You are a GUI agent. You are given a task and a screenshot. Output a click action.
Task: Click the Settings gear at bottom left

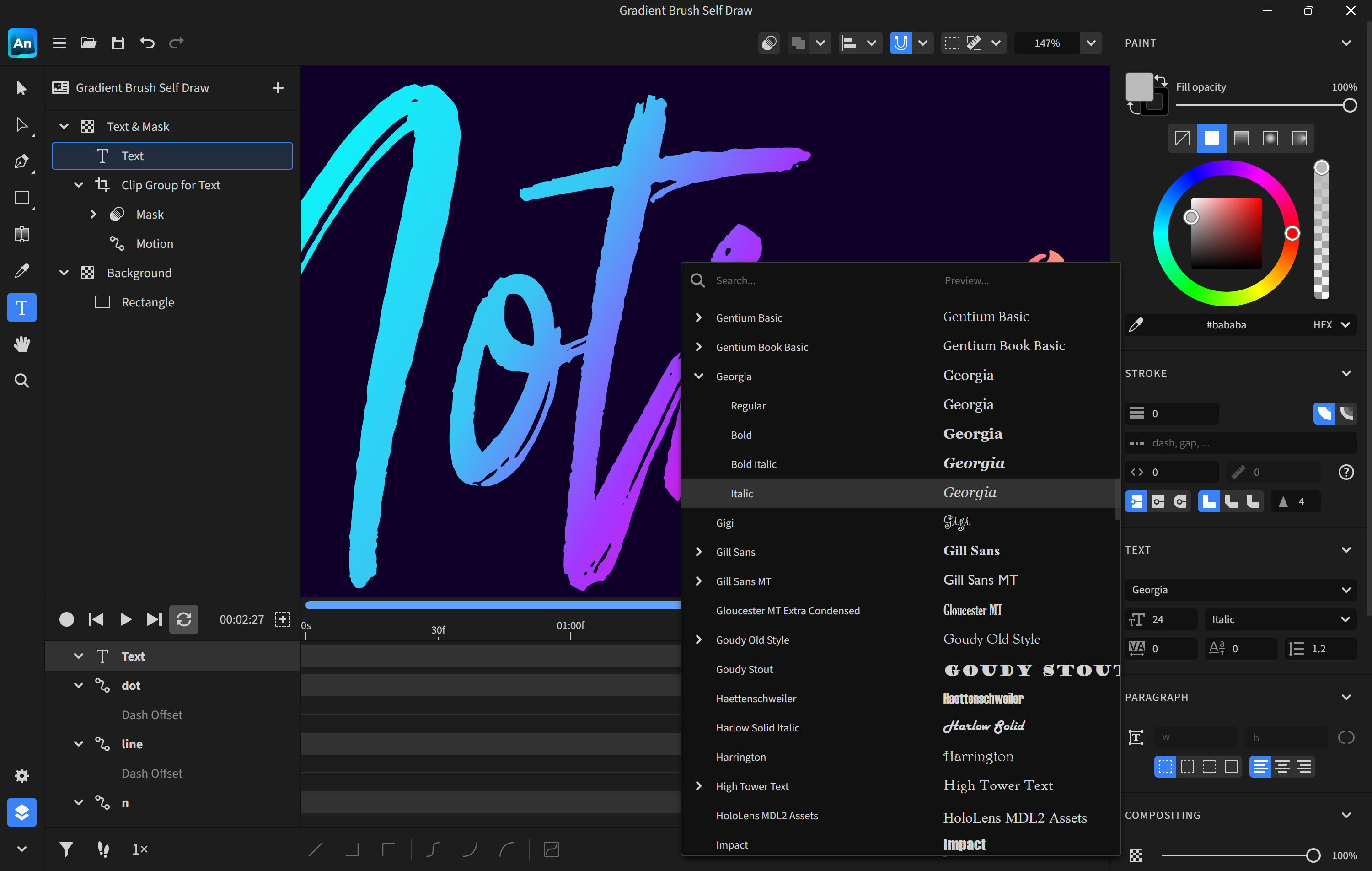coord(21,776)
